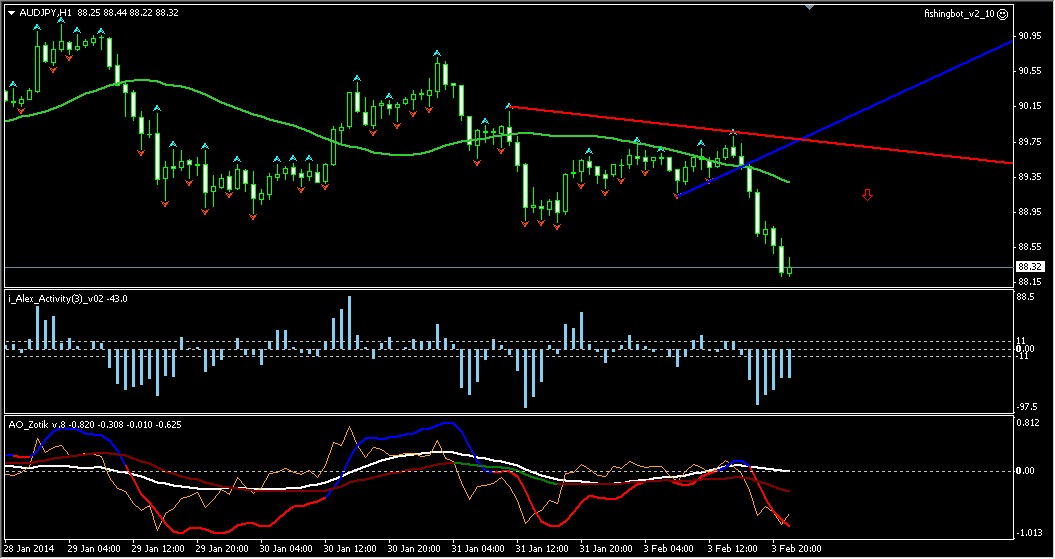Click the 89.35 price scale label
This screenshot has width=1055, height=559.
(x=1030, y=176)
